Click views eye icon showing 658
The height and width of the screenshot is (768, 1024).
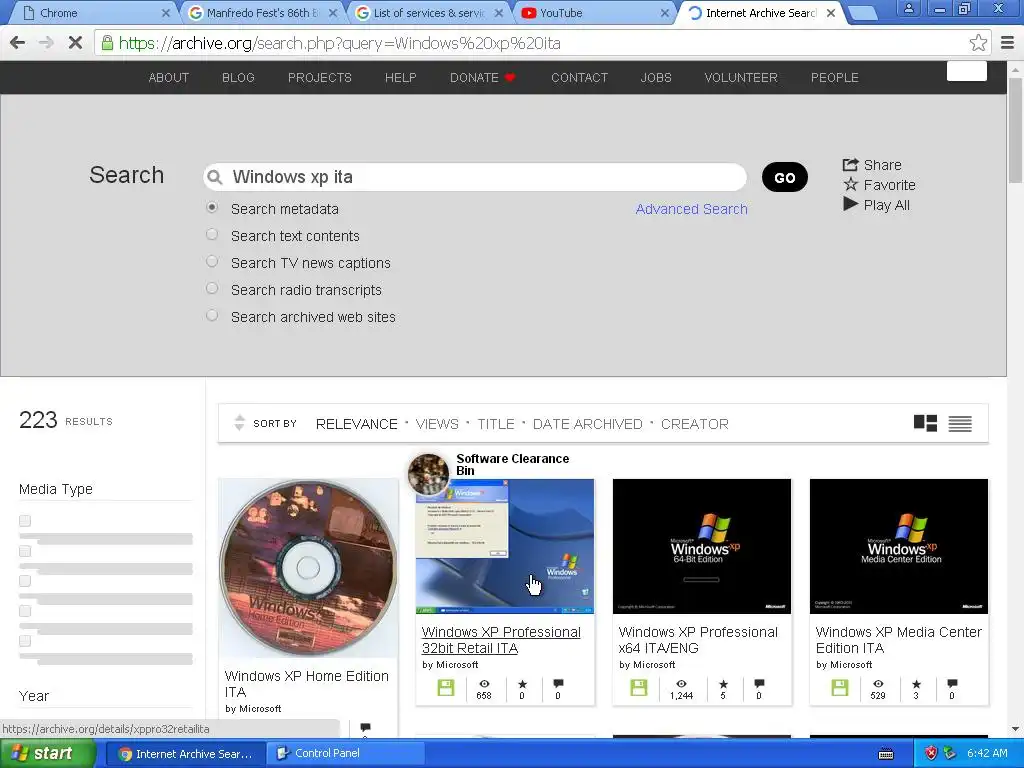(484, 684)
